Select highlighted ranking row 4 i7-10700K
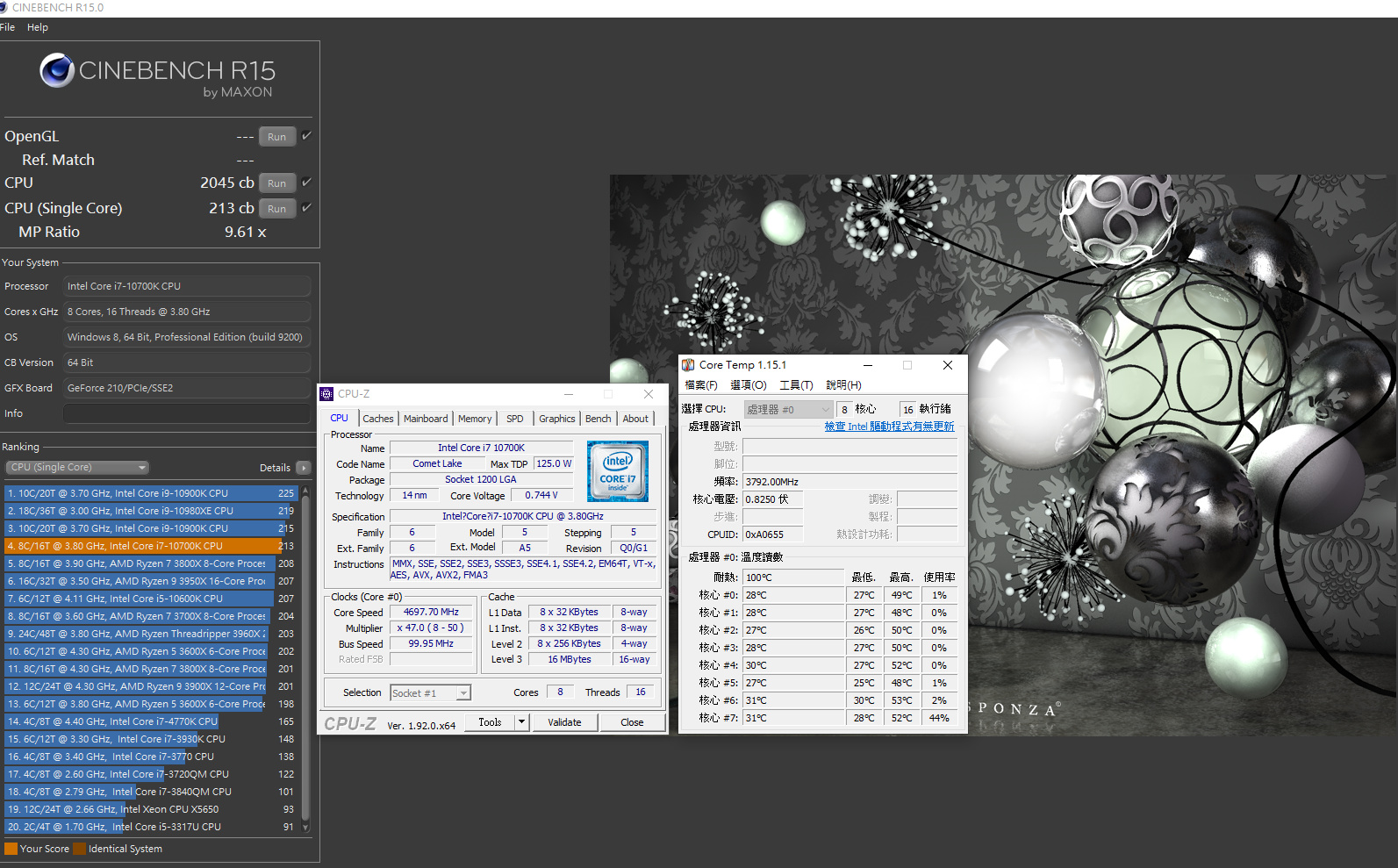Viewport: 1398px width, 868px height. [151, 546]
